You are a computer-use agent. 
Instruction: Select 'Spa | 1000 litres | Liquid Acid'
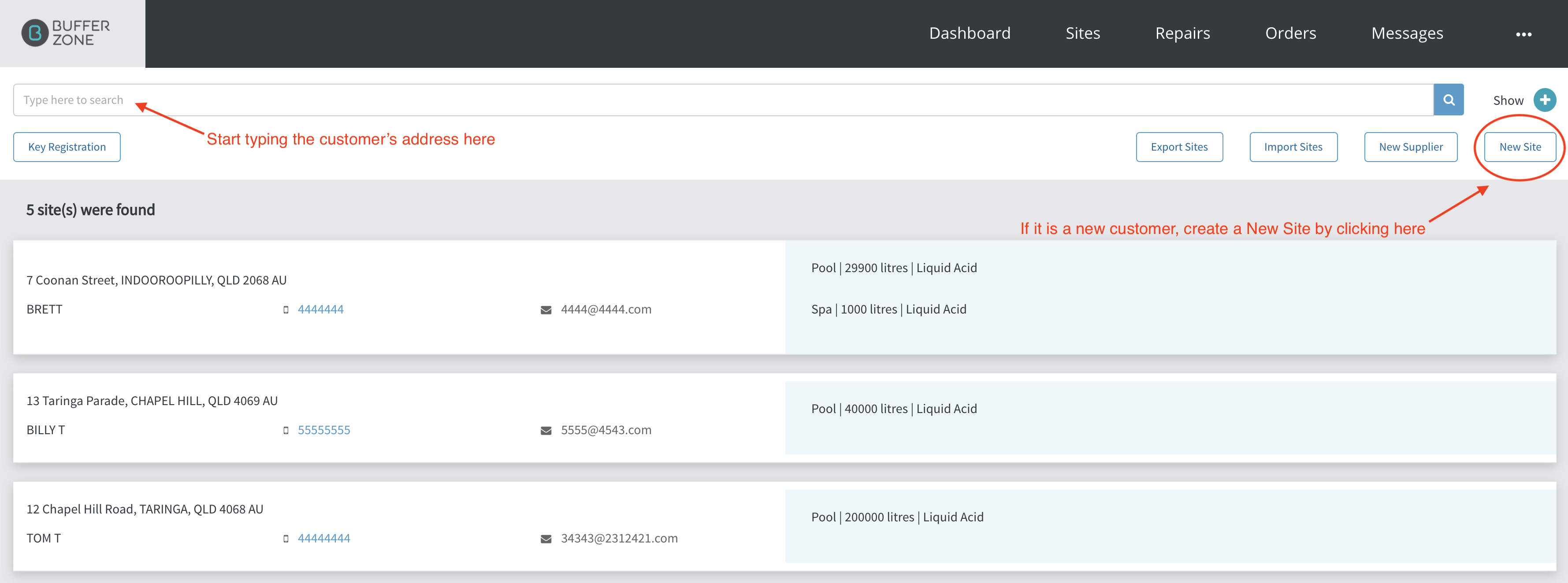click(889, 310)
